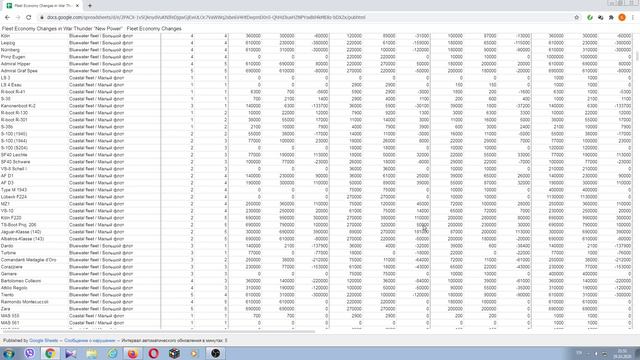Select the Corazziere cell
This screenshot has width=640, height=360.
[34, 267]
